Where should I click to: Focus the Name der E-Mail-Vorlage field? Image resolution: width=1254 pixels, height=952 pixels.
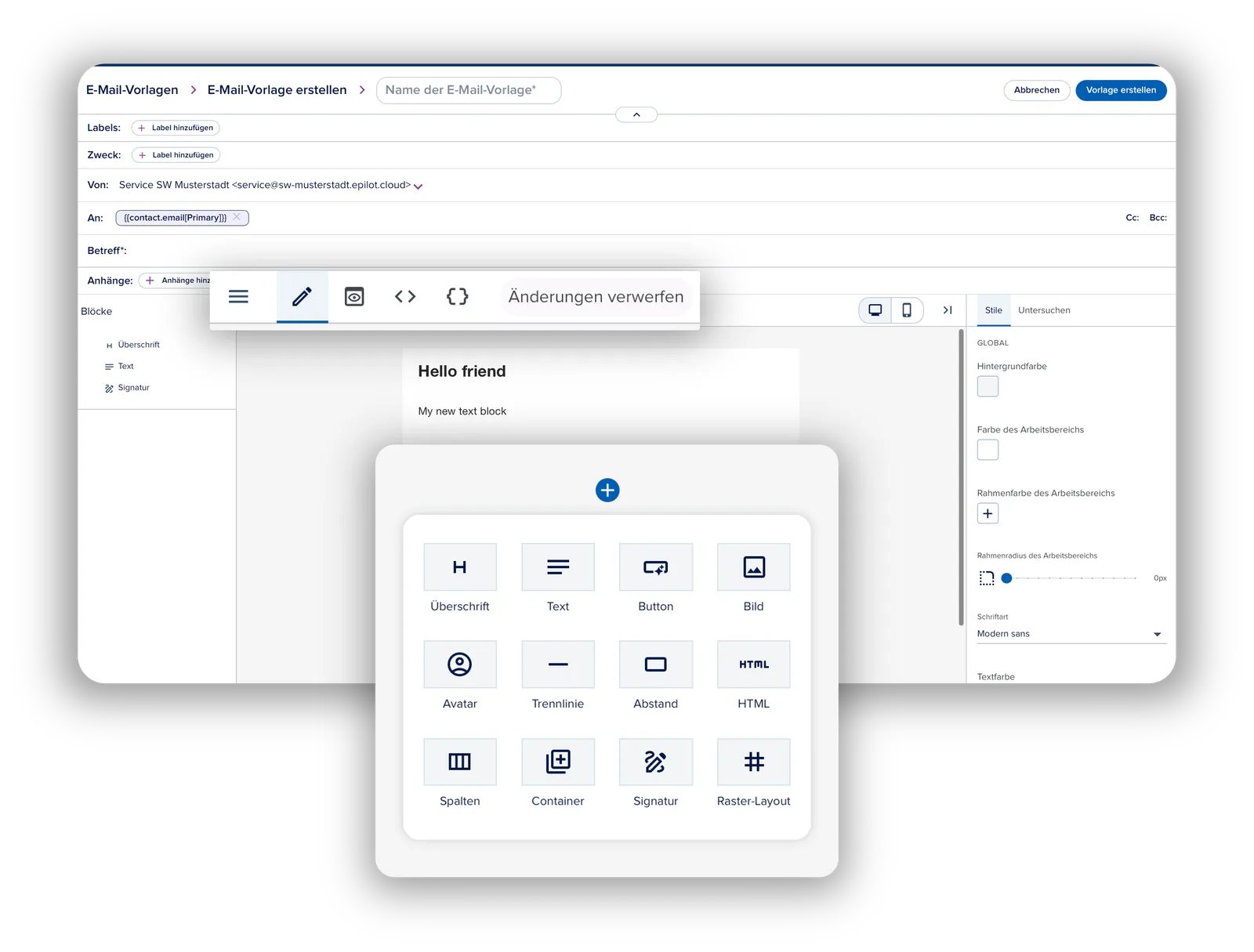click(469, 90)
